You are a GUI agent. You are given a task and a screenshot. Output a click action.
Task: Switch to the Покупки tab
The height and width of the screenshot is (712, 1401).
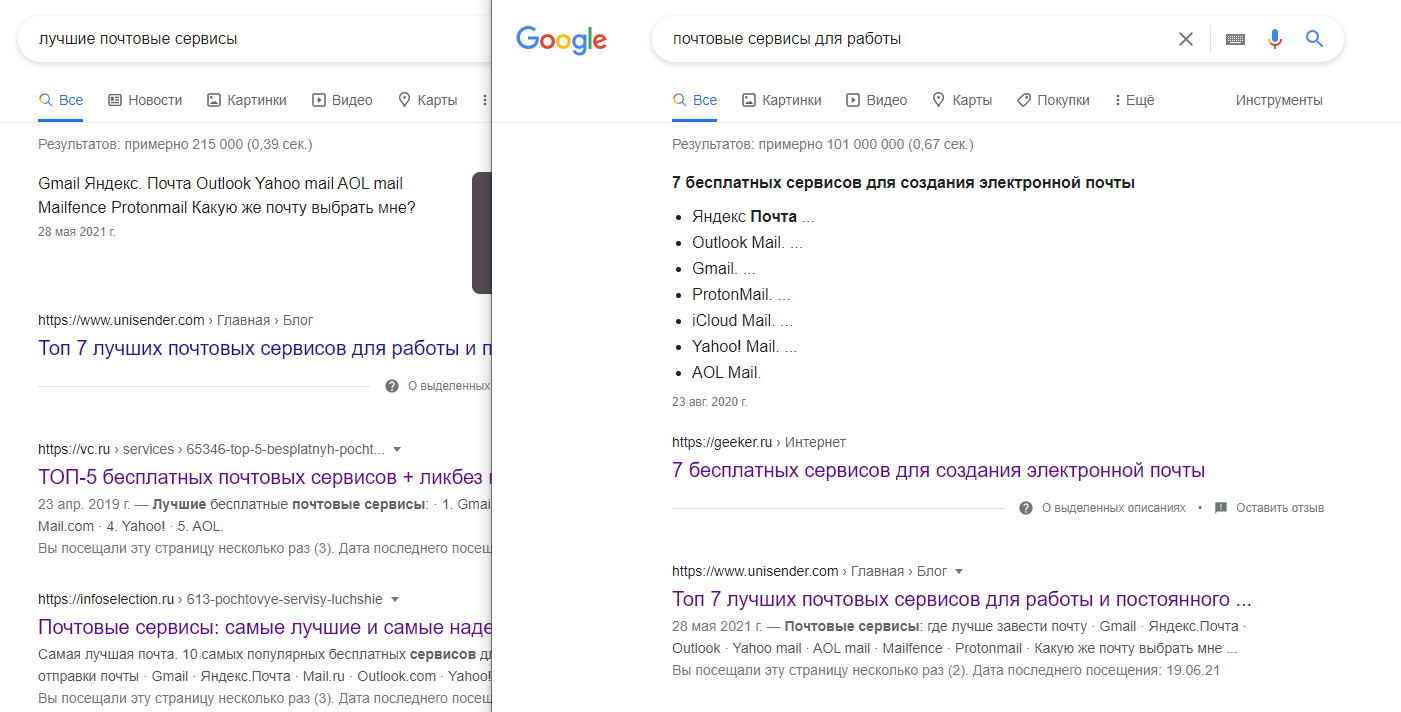click(1053, 100)
